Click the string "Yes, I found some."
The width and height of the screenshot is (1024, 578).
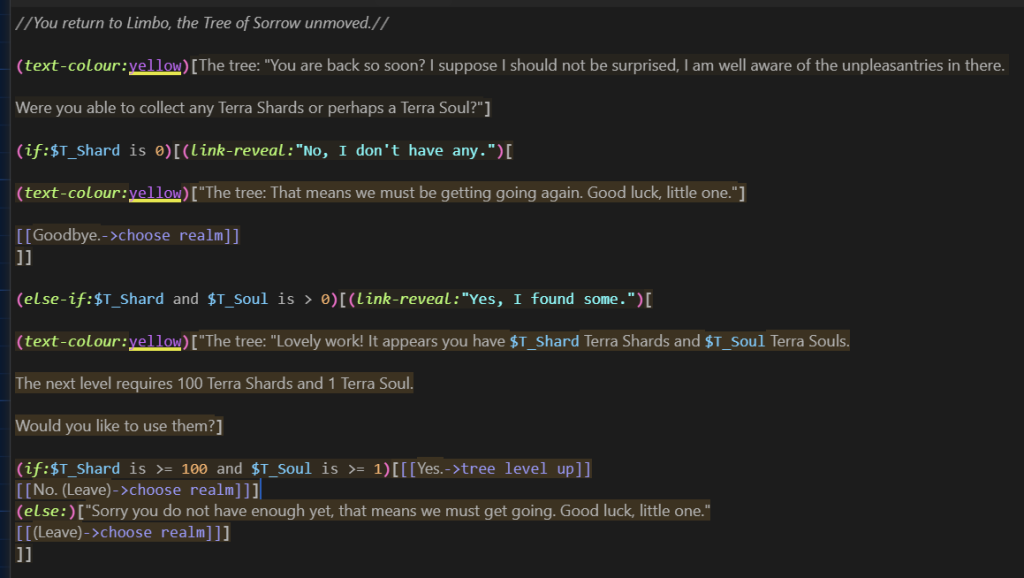click(x=549, y=299)
